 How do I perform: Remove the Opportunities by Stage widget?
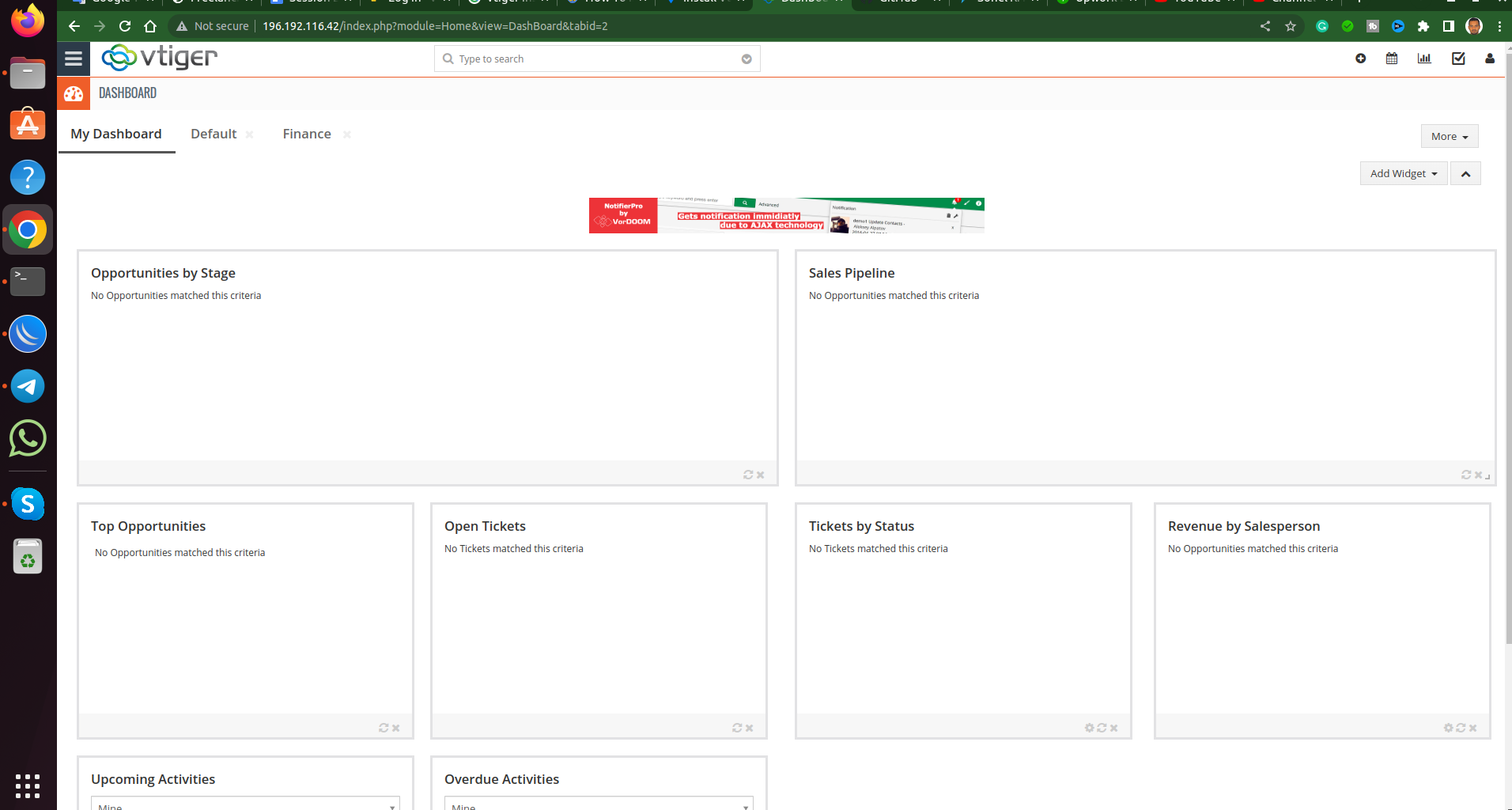click(761, 475)
